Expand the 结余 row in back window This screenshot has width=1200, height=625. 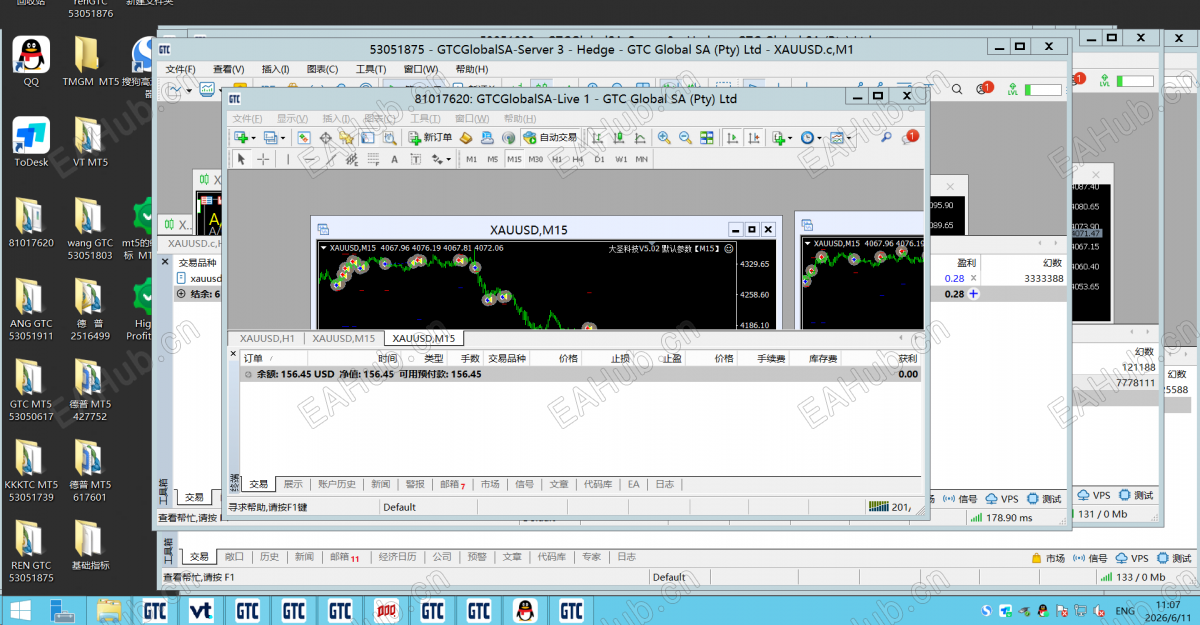(181, 294)
